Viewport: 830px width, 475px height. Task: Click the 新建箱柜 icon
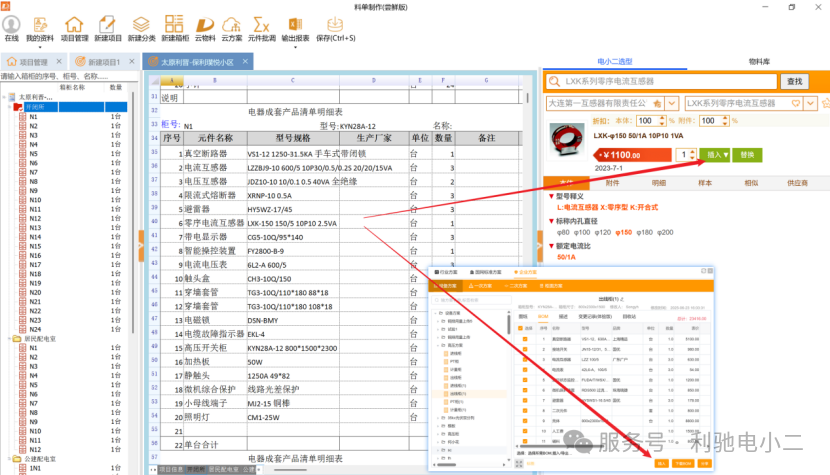[x=175, y=29]
